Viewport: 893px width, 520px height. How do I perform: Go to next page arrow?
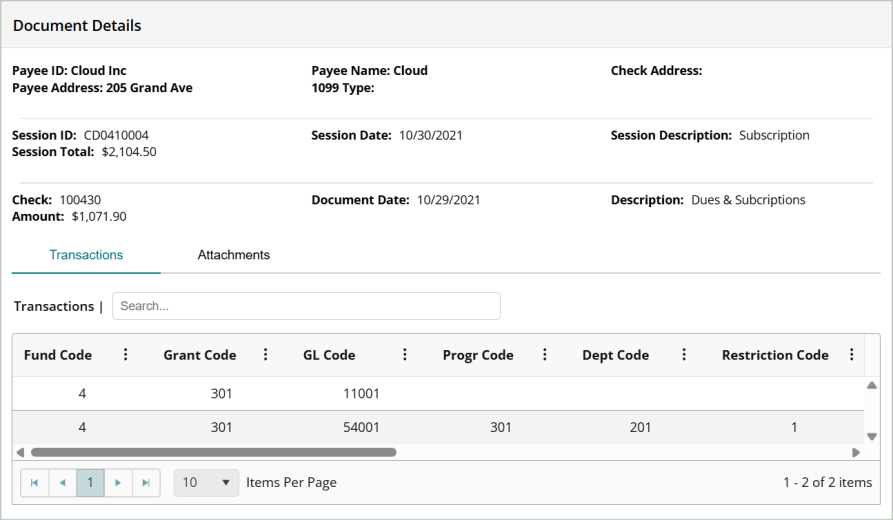[x=118, y=483]
